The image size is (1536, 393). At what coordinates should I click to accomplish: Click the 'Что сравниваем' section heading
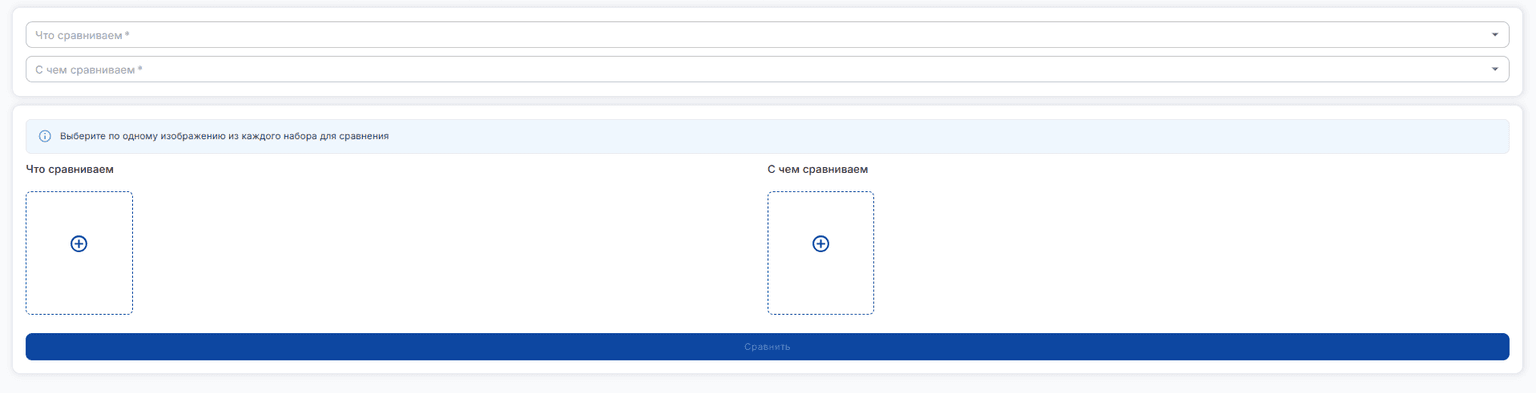(x=70, y=169)
